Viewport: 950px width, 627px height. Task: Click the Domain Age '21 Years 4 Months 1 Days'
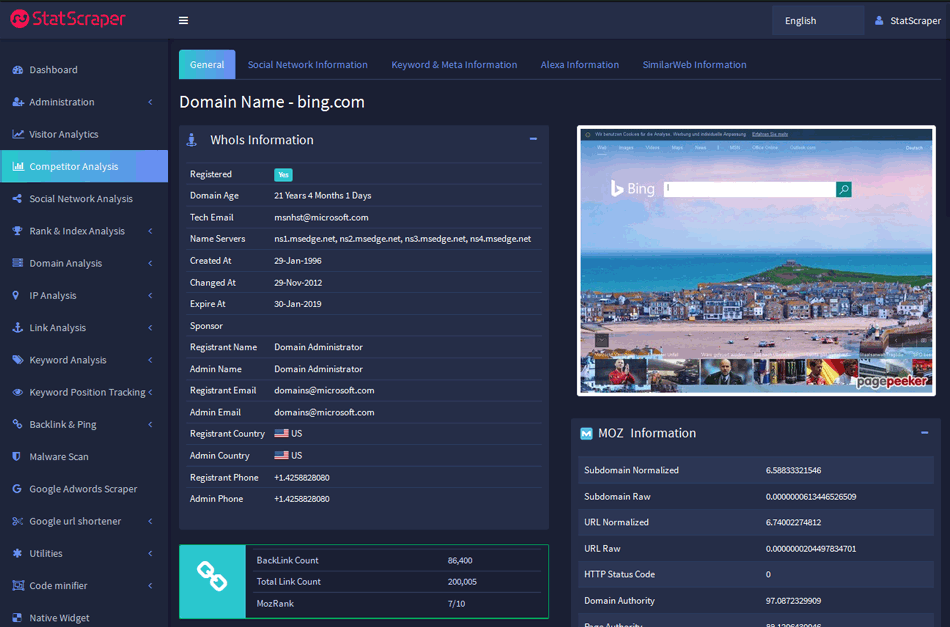[x=322, y=196]
